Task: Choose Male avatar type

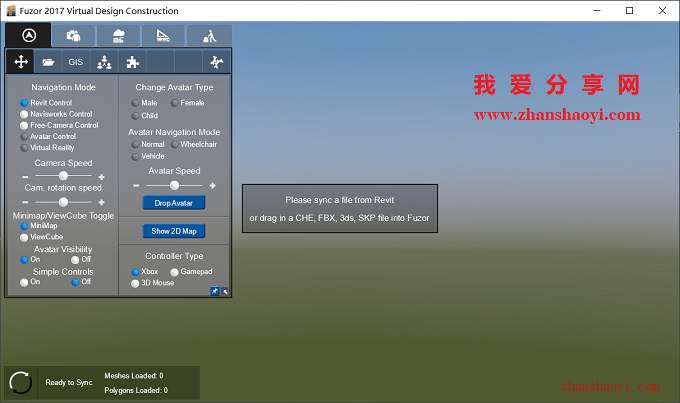Action: (x=144, y=103)
